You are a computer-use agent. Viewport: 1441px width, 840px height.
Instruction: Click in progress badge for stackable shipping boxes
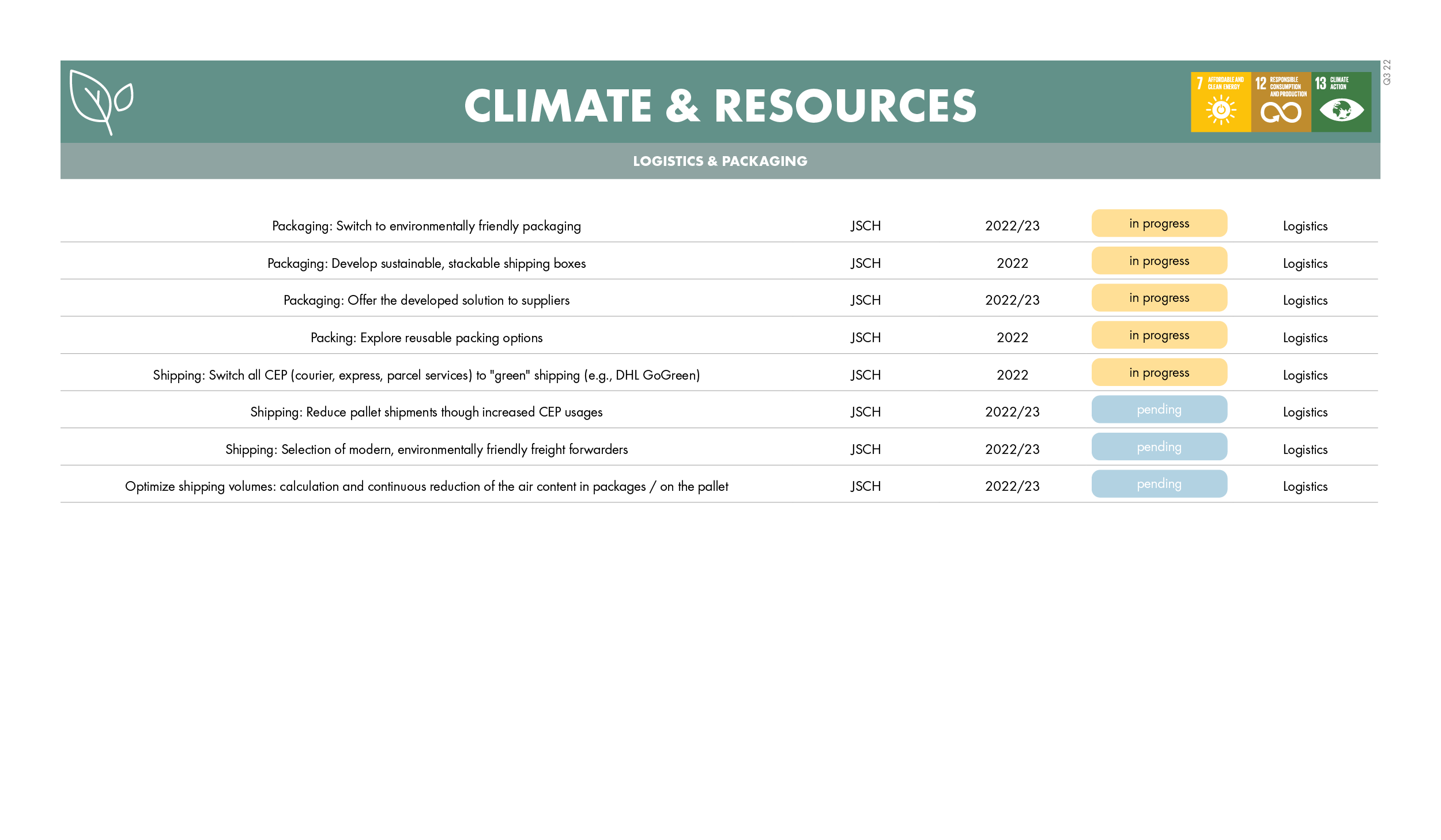(1159, 261)
